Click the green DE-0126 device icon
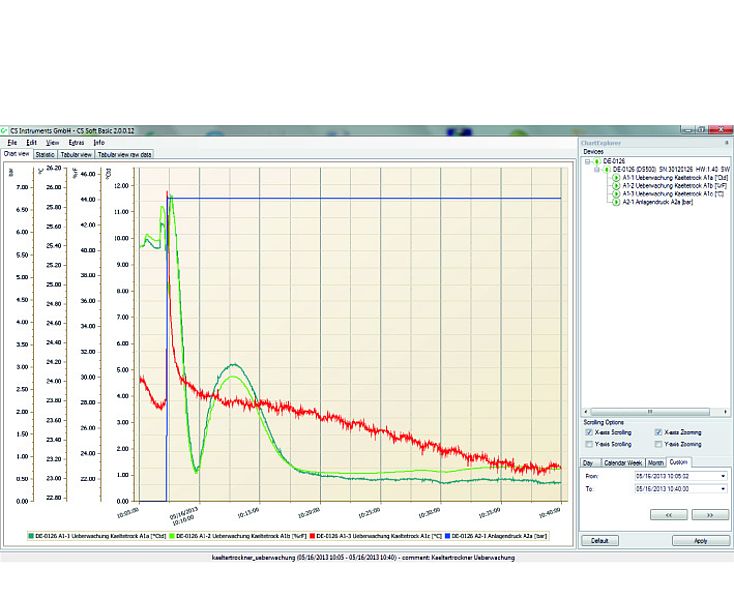Image resolution: width=734 pixels, height=600 pixels. coord(597,161)
